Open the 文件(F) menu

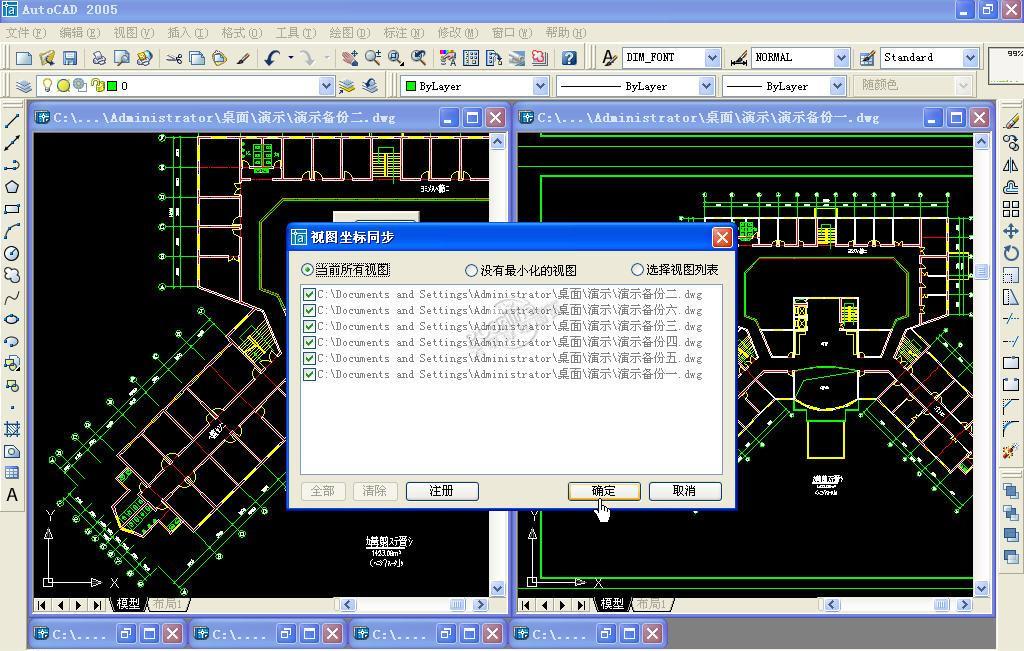point(25,33)
